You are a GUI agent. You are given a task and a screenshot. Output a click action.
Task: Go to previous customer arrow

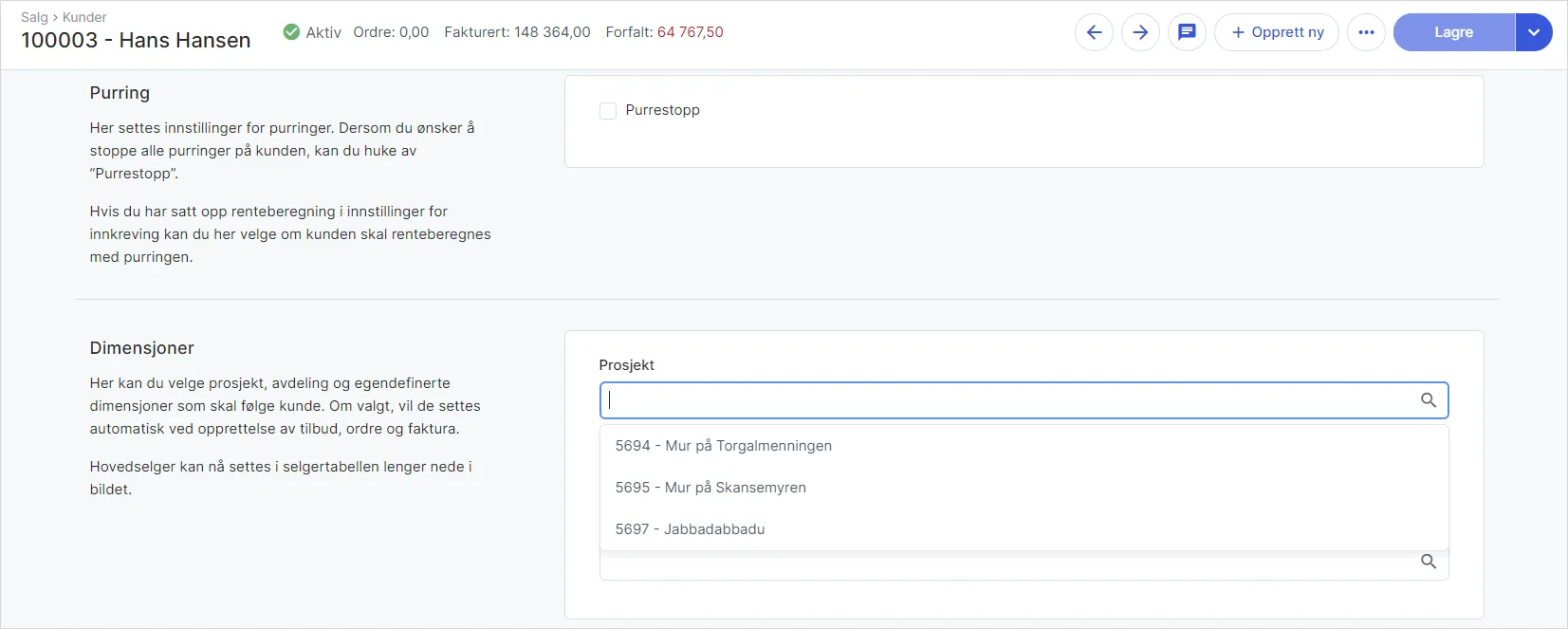(1094, 32)
